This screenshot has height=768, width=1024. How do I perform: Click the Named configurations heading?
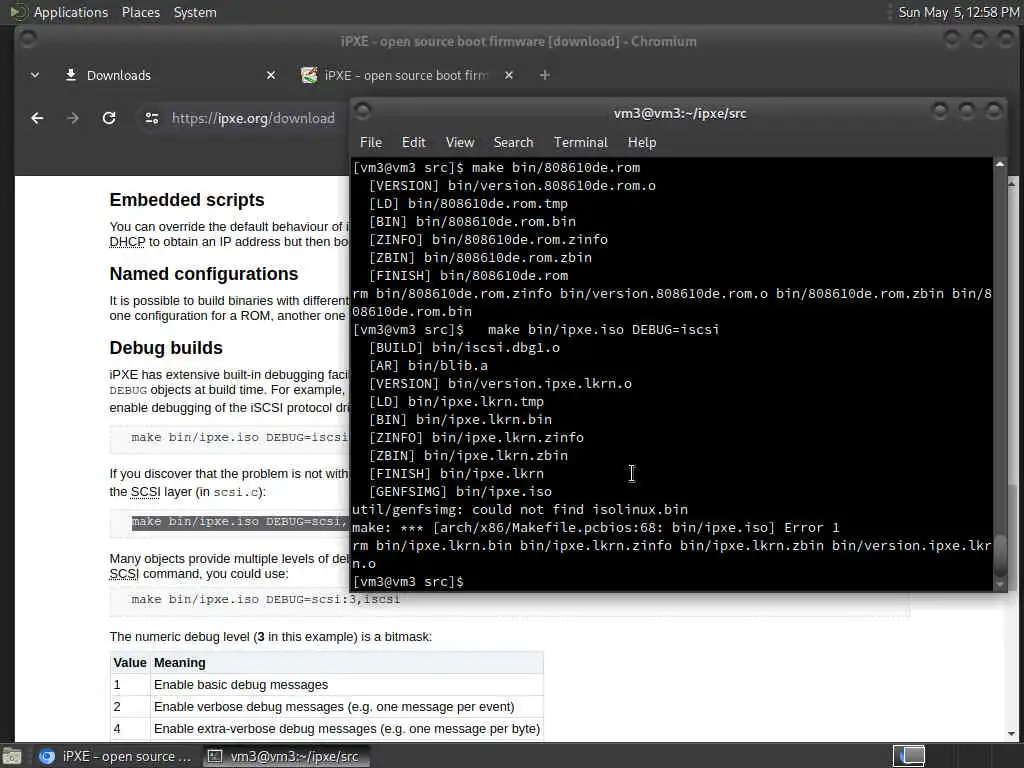point(204,274)
